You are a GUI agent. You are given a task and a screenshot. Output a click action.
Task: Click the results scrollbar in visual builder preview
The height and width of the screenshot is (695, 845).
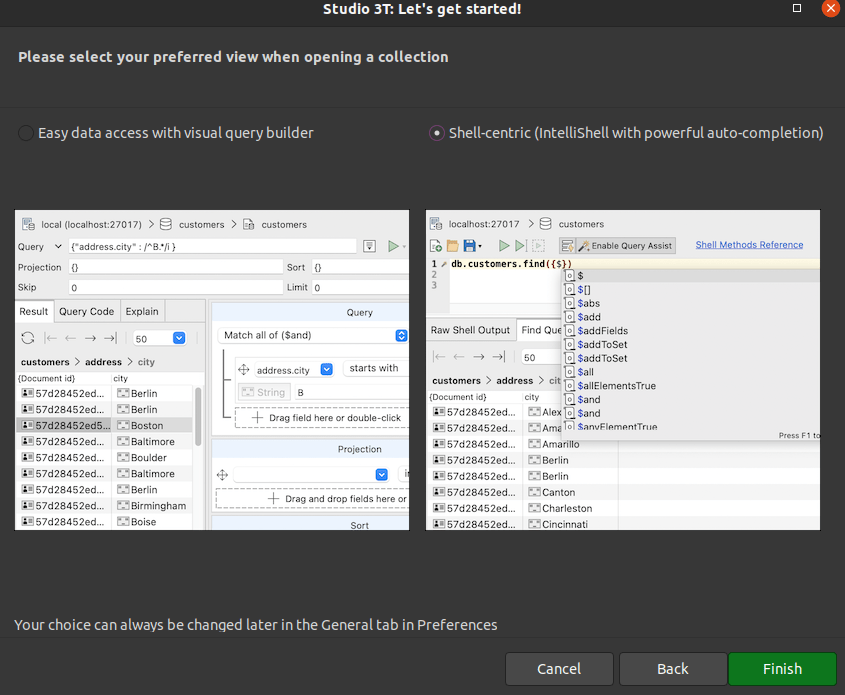tap(198, 416)
